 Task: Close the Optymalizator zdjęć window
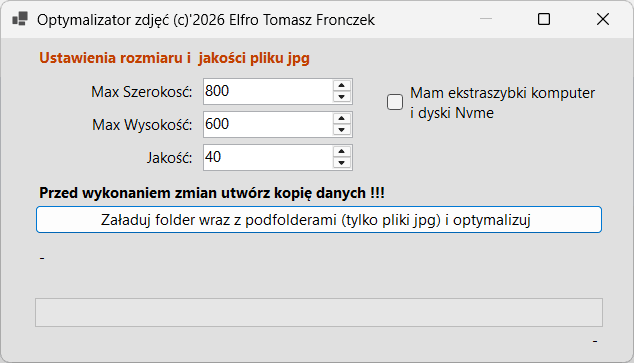[602, 19]
